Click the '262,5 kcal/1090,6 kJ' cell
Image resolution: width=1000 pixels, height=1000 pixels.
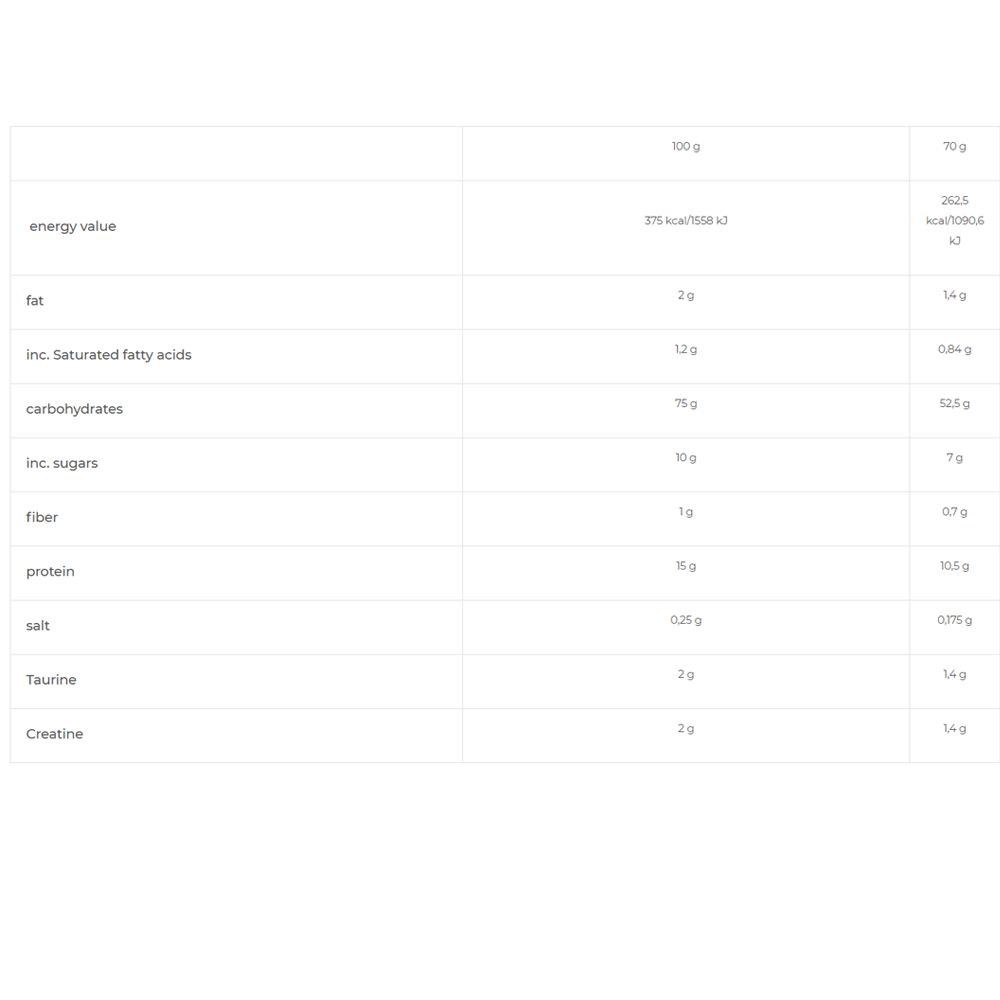pos(955,221)
